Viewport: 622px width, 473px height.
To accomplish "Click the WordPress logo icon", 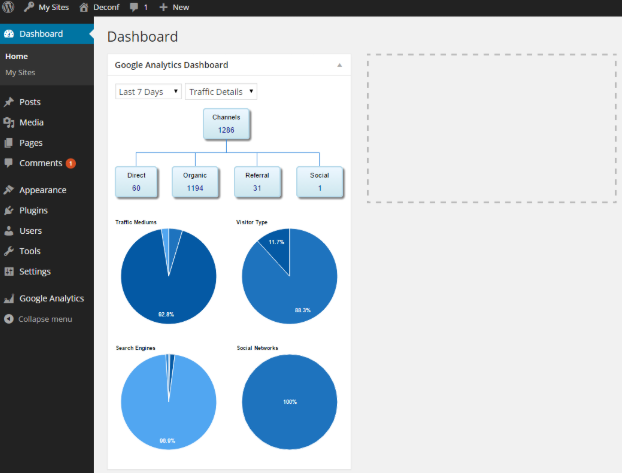I will coord(9,7).
